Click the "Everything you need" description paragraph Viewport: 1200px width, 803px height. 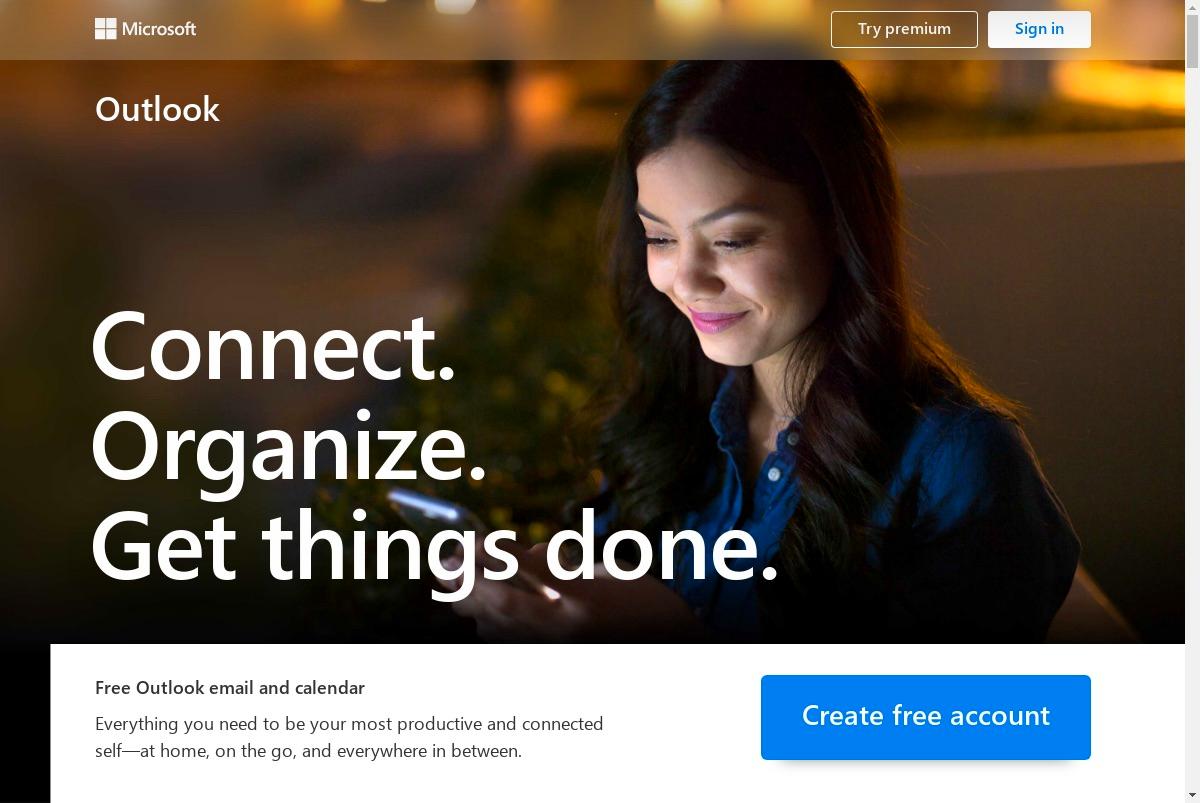pyautogui.click(x=349, y=737)
